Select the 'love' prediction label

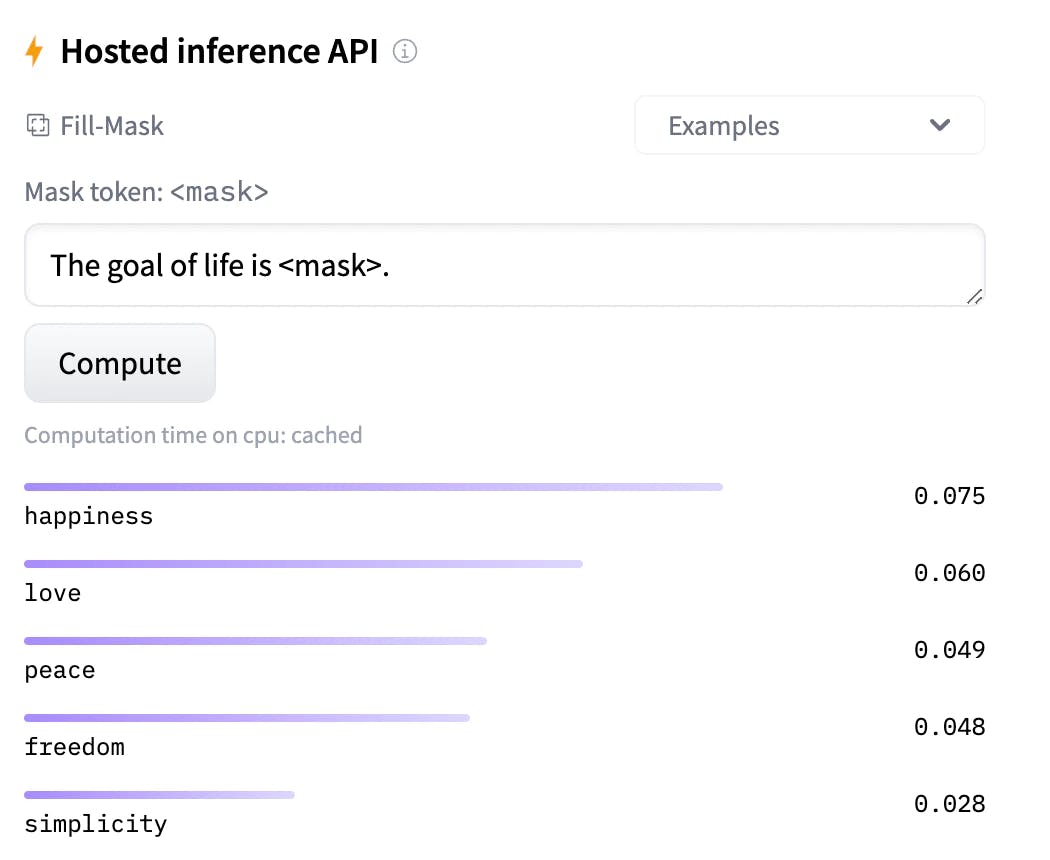pyautogui.click(x=52, y=593)
